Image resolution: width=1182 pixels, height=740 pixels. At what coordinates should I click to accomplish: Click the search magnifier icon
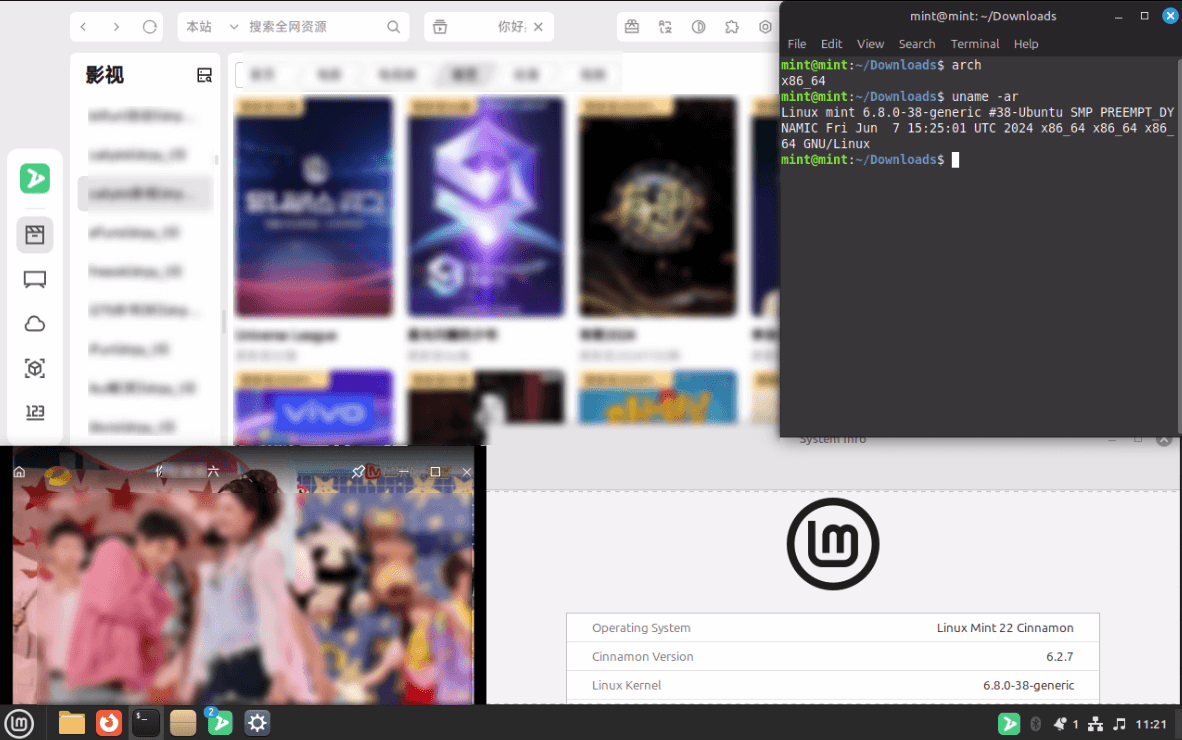(x=393, y=27)
